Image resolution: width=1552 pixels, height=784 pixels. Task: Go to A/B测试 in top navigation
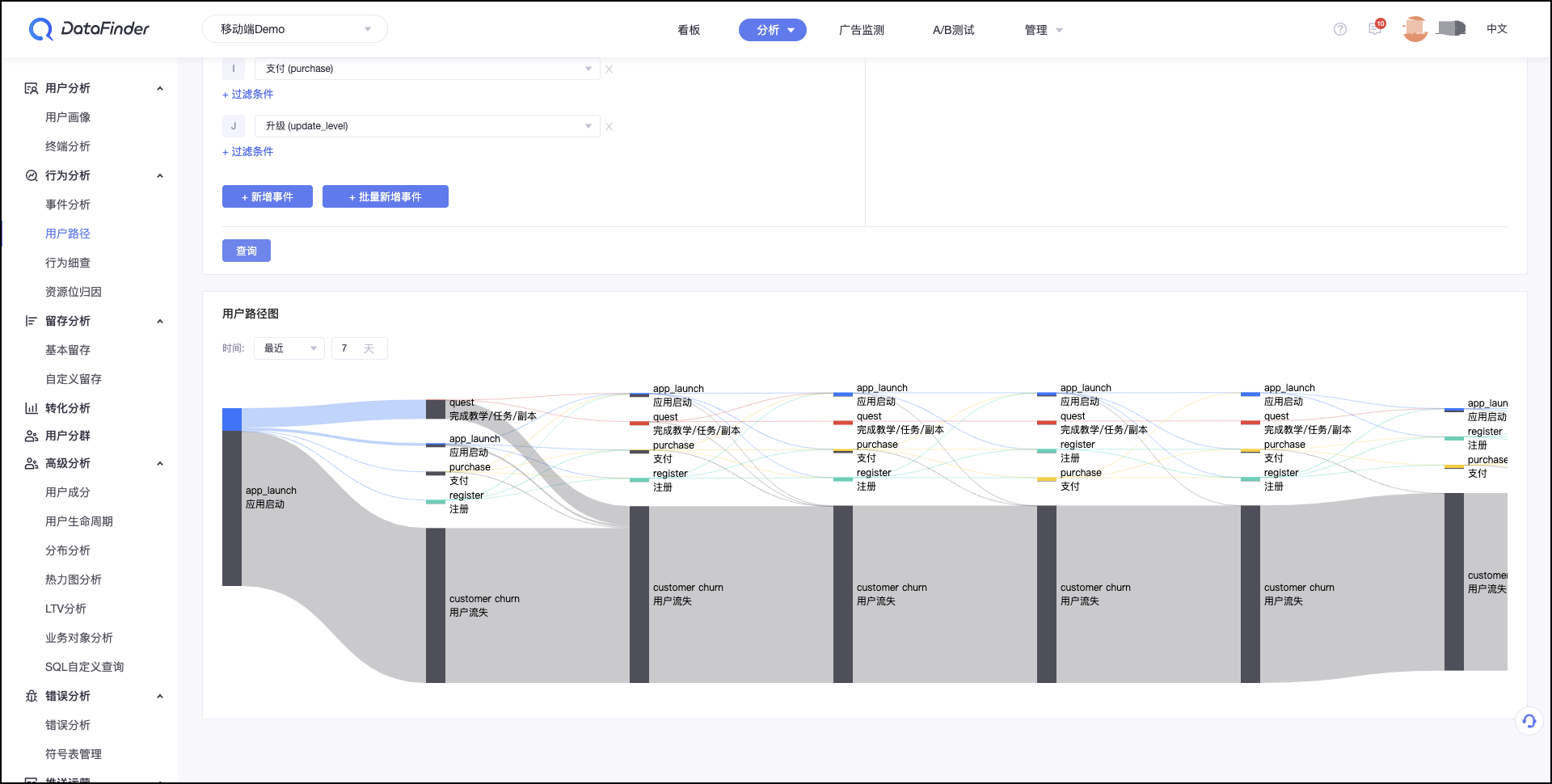point(954,30)
